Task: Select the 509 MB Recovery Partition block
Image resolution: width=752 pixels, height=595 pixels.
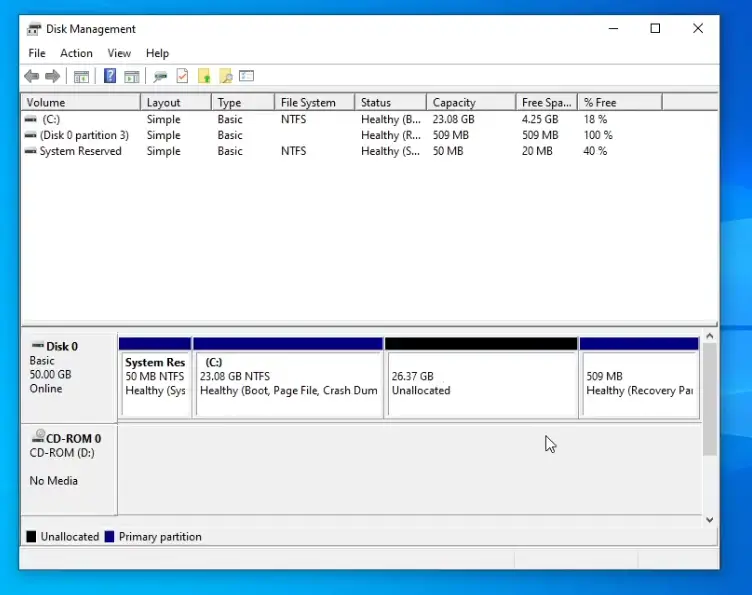Action: 639,378
